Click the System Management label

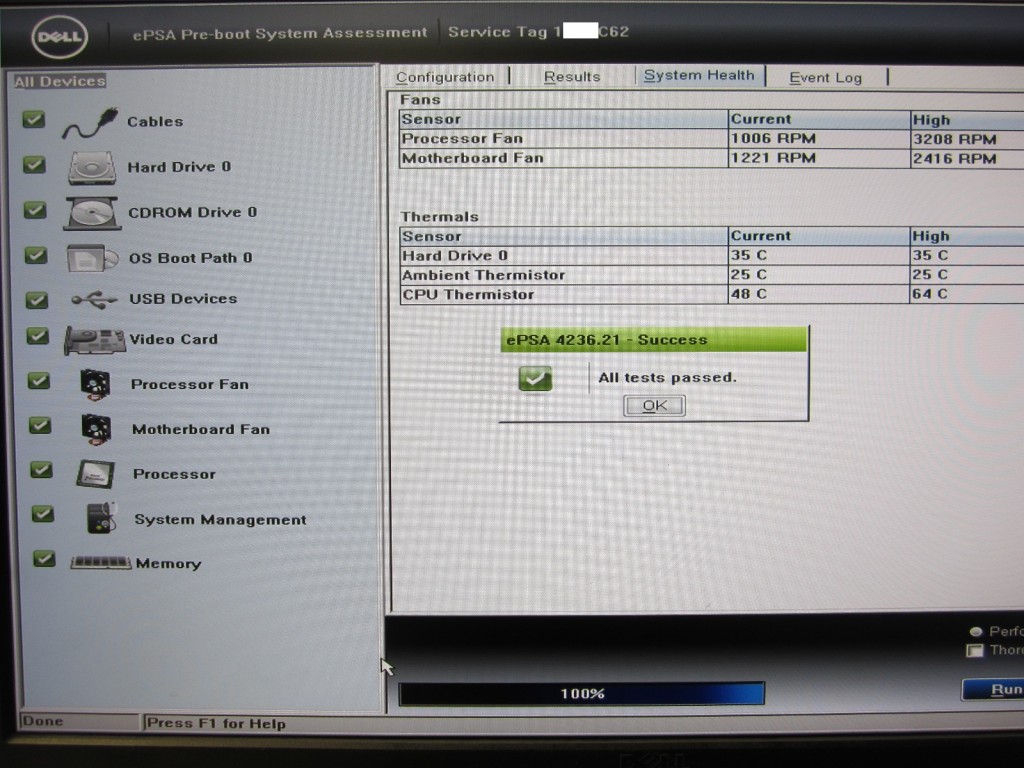[x=220, y=520]
